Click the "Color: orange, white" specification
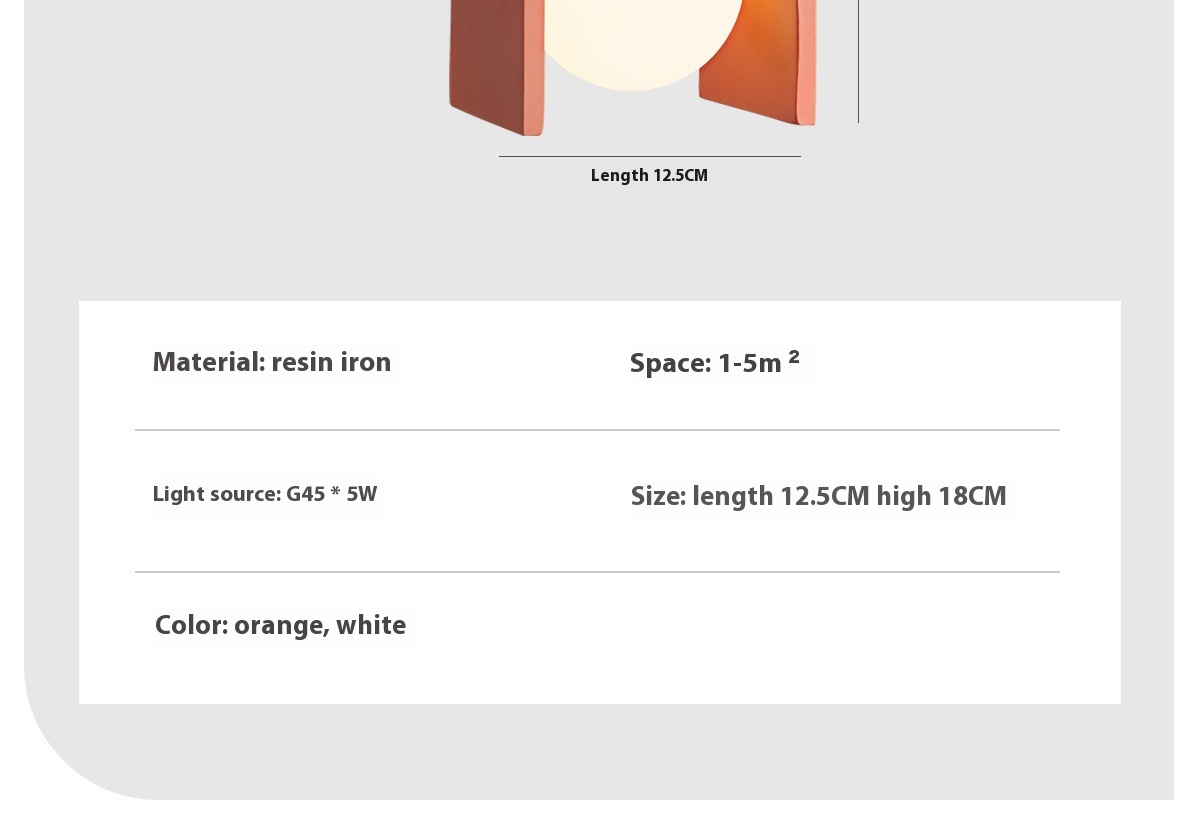The image size is (1200, 818). (281, 626)
